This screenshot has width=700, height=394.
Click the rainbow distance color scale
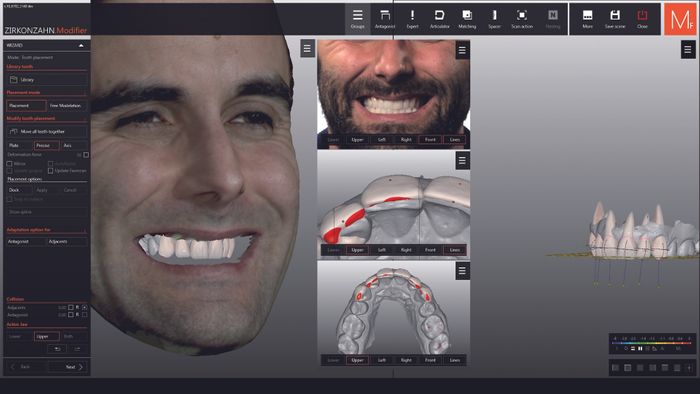652,343
